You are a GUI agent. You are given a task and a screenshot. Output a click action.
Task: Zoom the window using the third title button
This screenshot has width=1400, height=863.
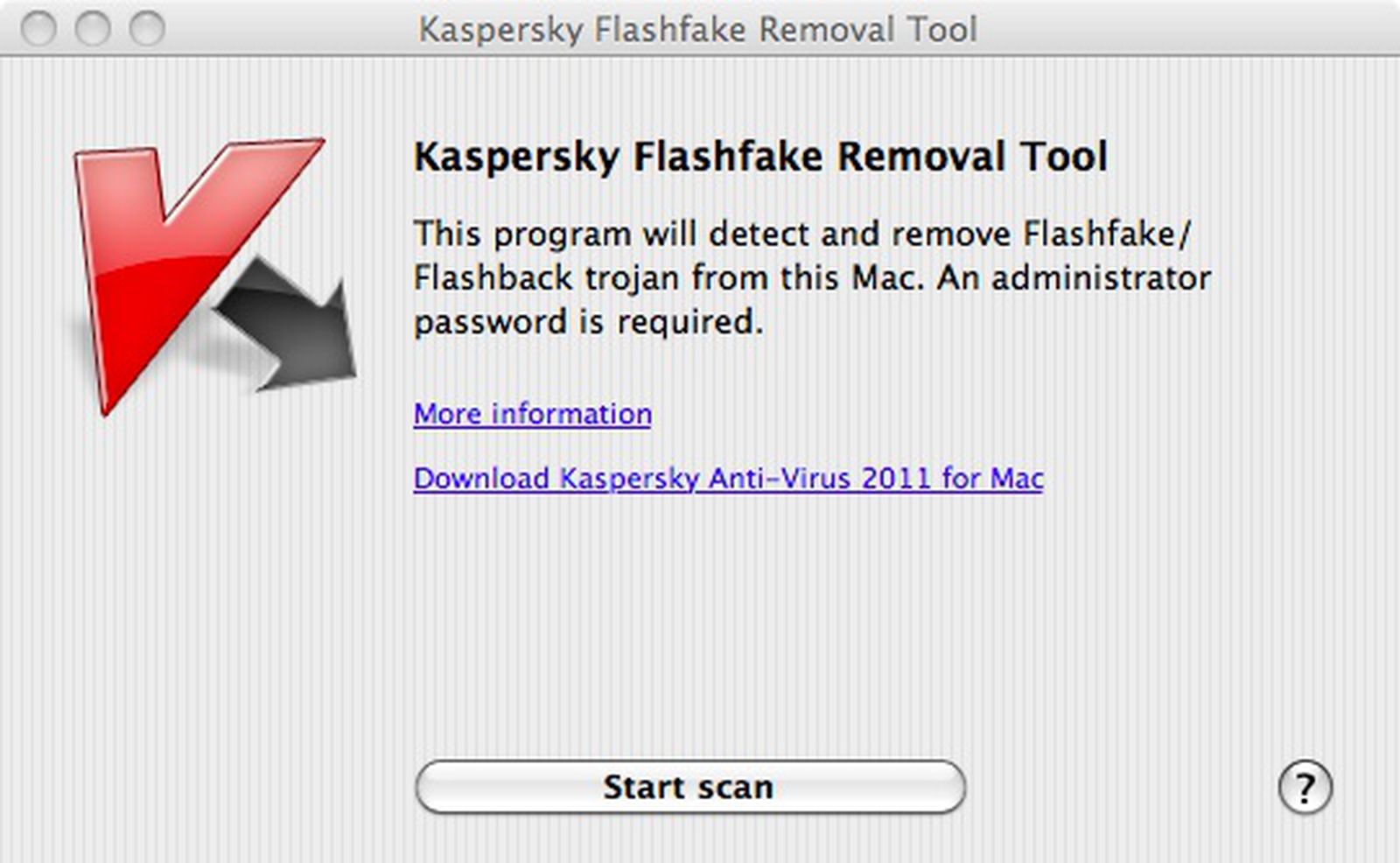tap(147, 29)
